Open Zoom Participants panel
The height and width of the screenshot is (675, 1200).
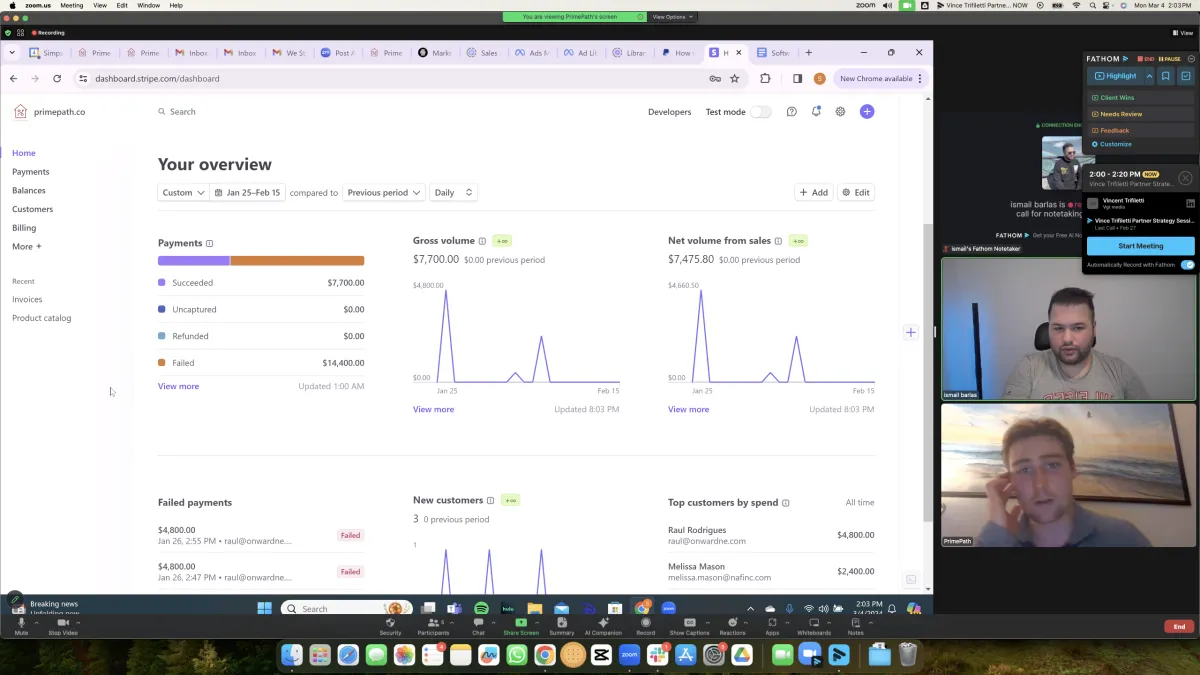(434, 625)
